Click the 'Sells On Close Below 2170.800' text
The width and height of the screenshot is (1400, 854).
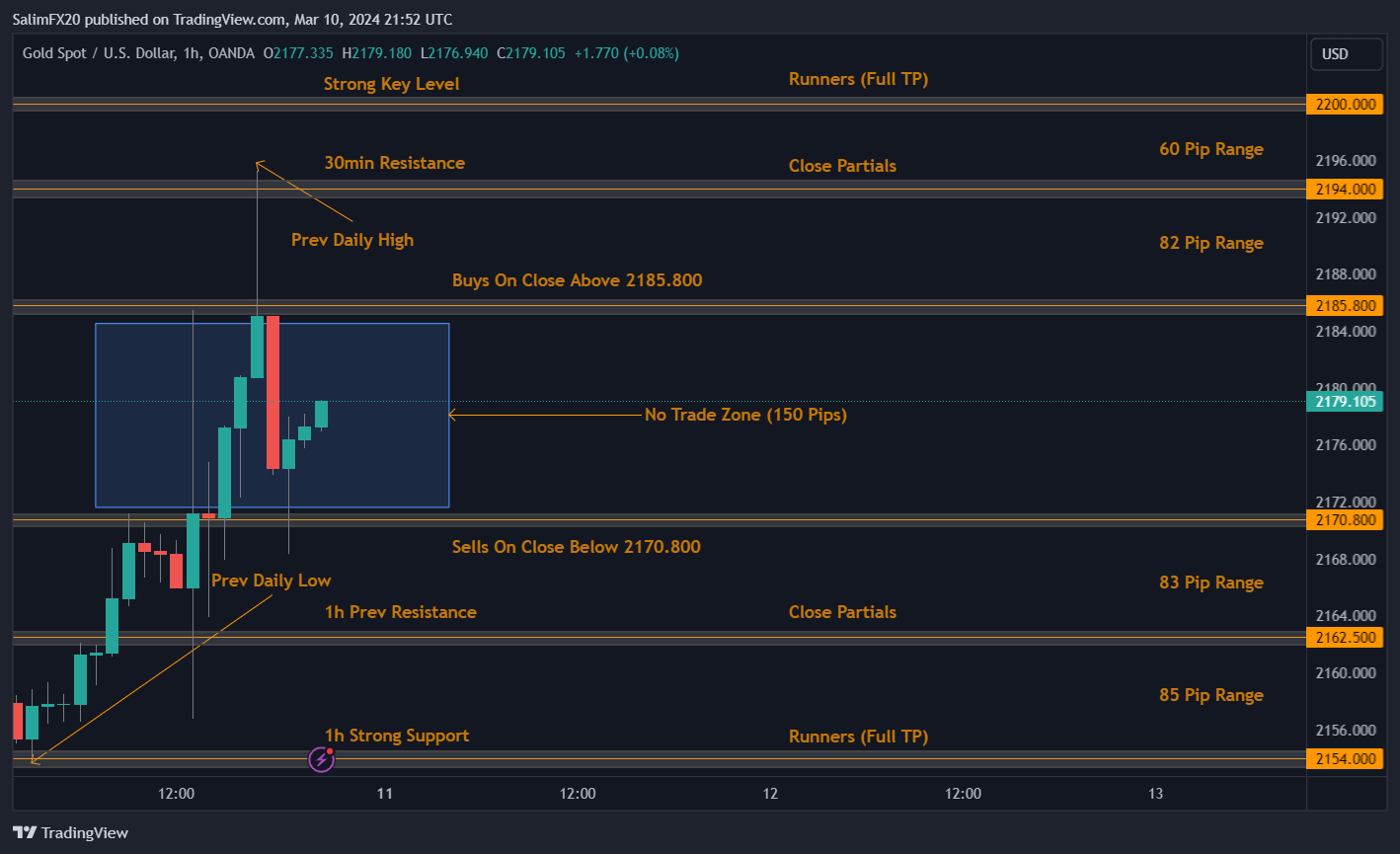pyautogui.click(x=577, y=547)
